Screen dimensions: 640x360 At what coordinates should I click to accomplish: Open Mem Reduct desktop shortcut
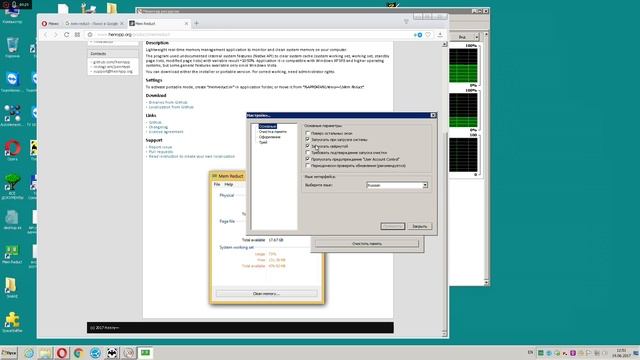pyautogui.click(x=12, y=254)
